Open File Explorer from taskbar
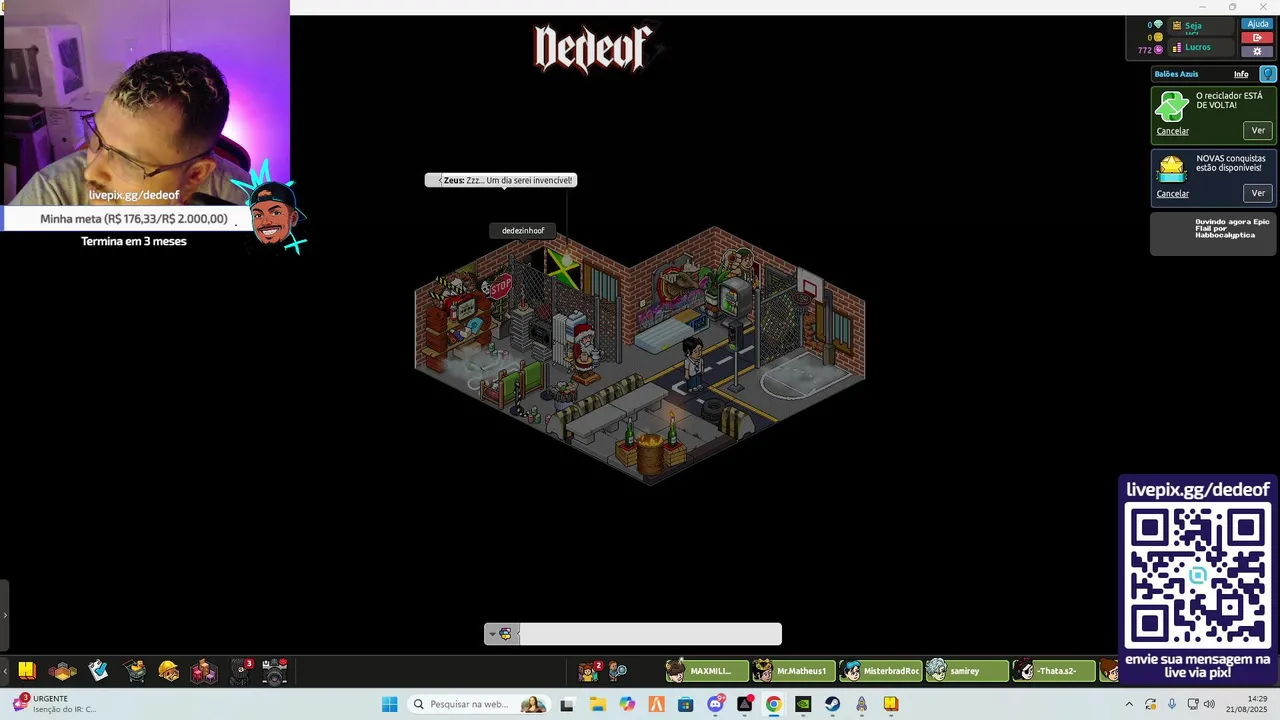This screenshot has width=1280, height=720. click(597, 704)
